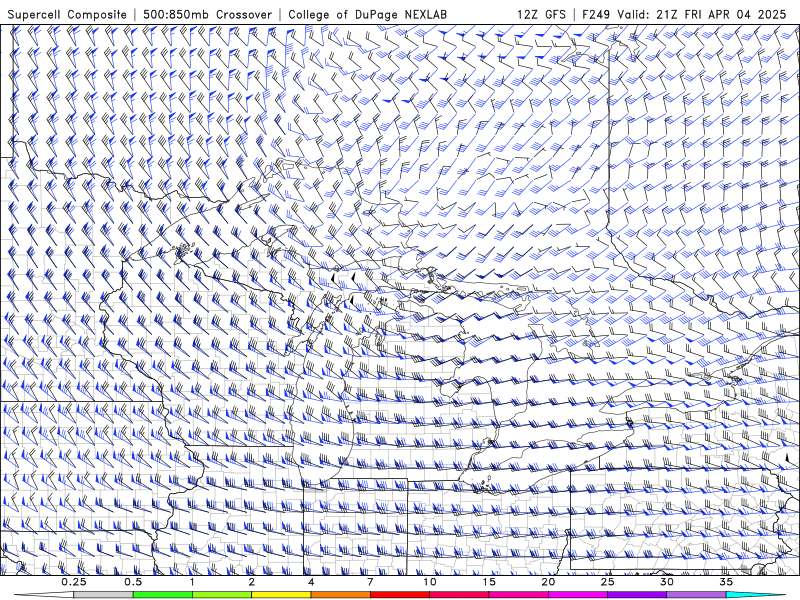Click the 0.5 value on the color scale
The height and width of the screenshot is (600, 800).
(133, 582)
